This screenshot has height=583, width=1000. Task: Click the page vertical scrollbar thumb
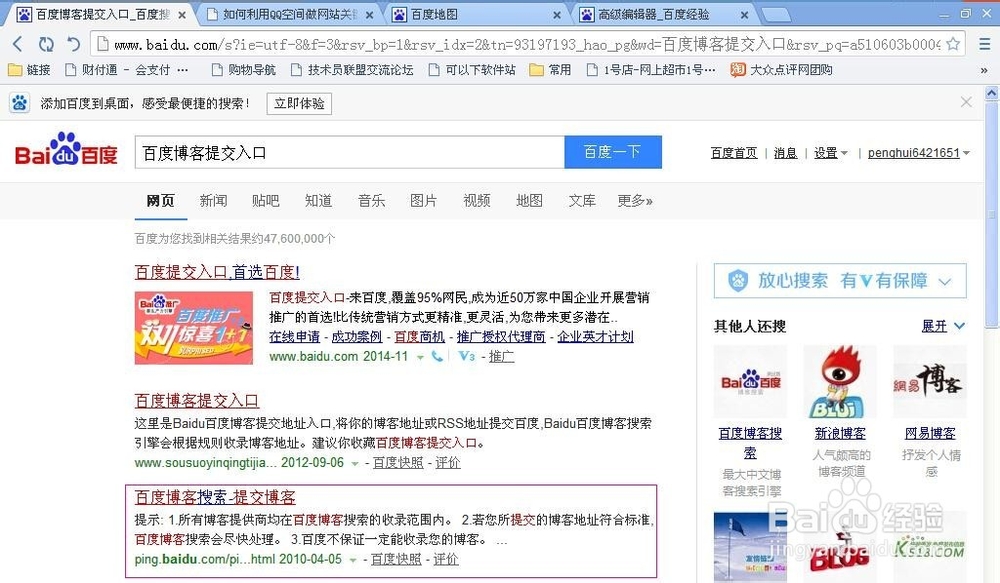pos(992,214)
